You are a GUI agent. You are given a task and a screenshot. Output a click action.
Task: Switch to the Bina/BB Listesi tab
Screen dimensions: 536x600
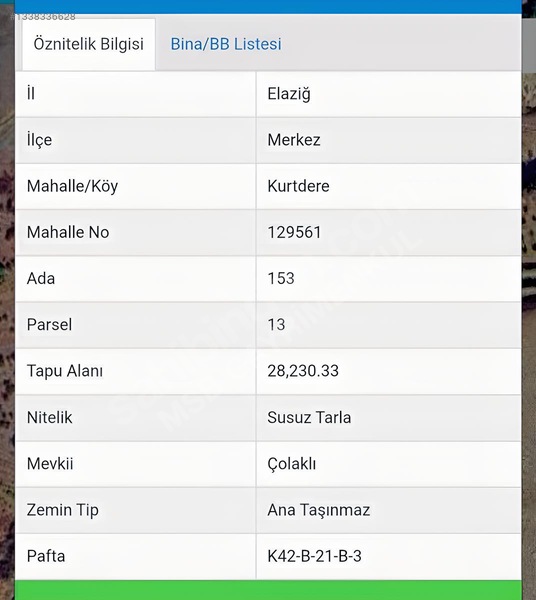click(226, 44)
